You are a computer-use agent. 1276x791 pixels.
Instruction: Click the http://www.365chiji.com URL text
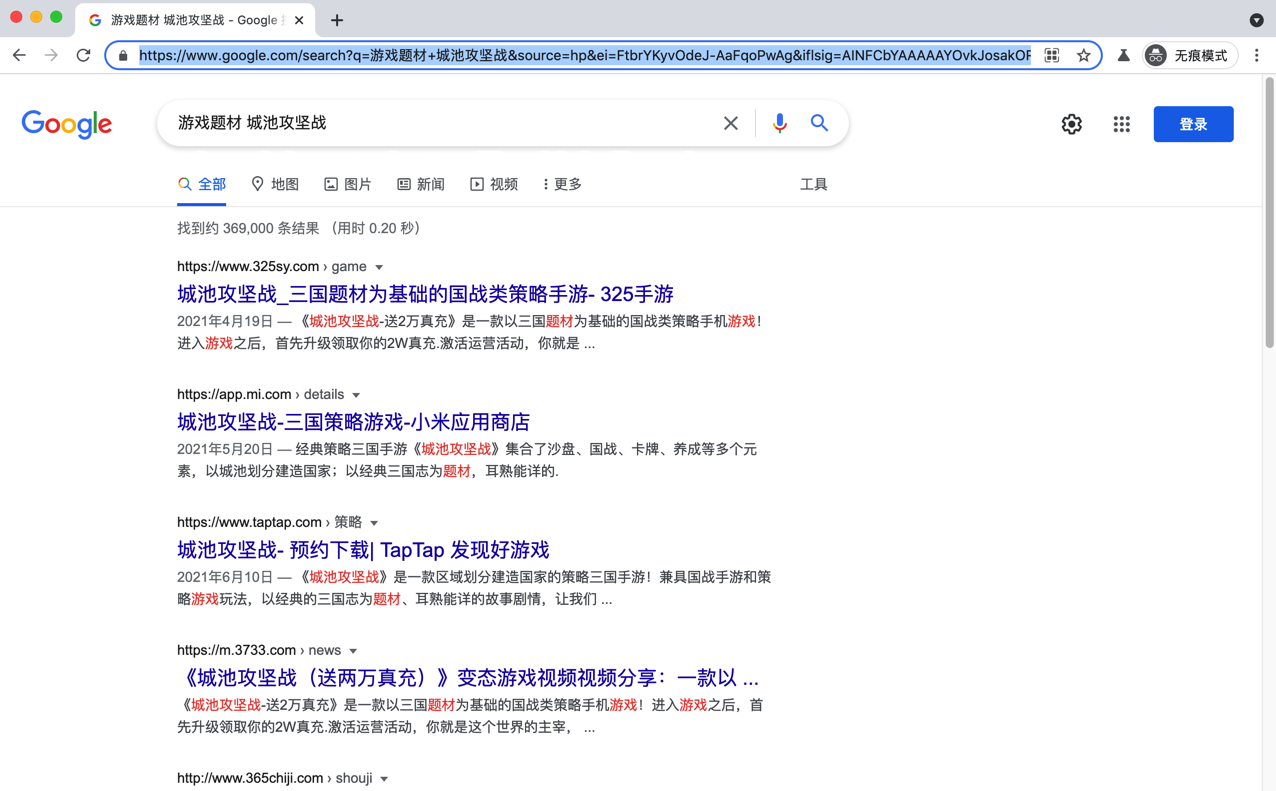(x=250, y=779)
